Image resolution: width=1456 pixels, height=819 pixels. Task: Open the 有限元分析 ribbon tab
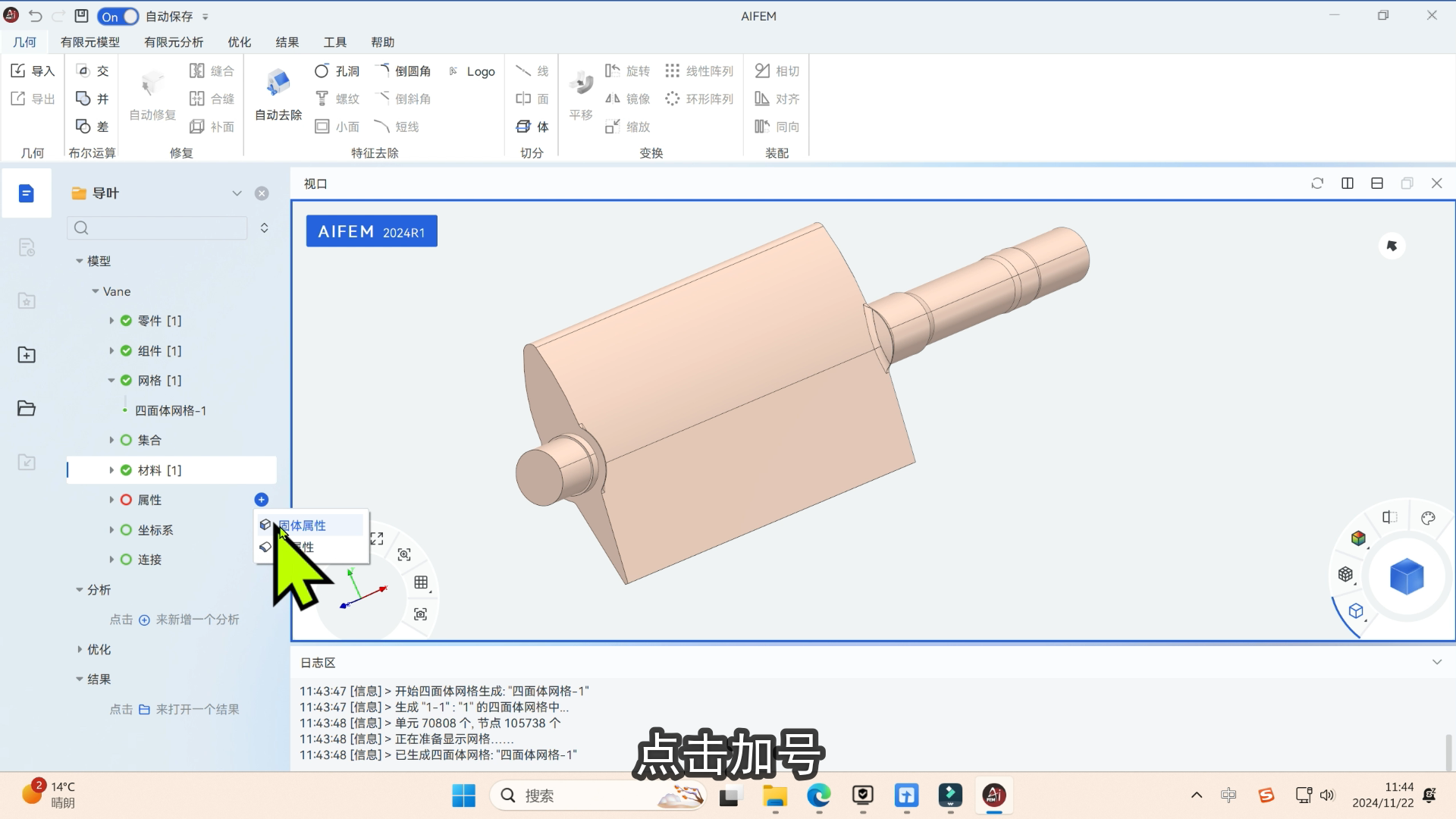pyautogui.click(x=174, y=42)
